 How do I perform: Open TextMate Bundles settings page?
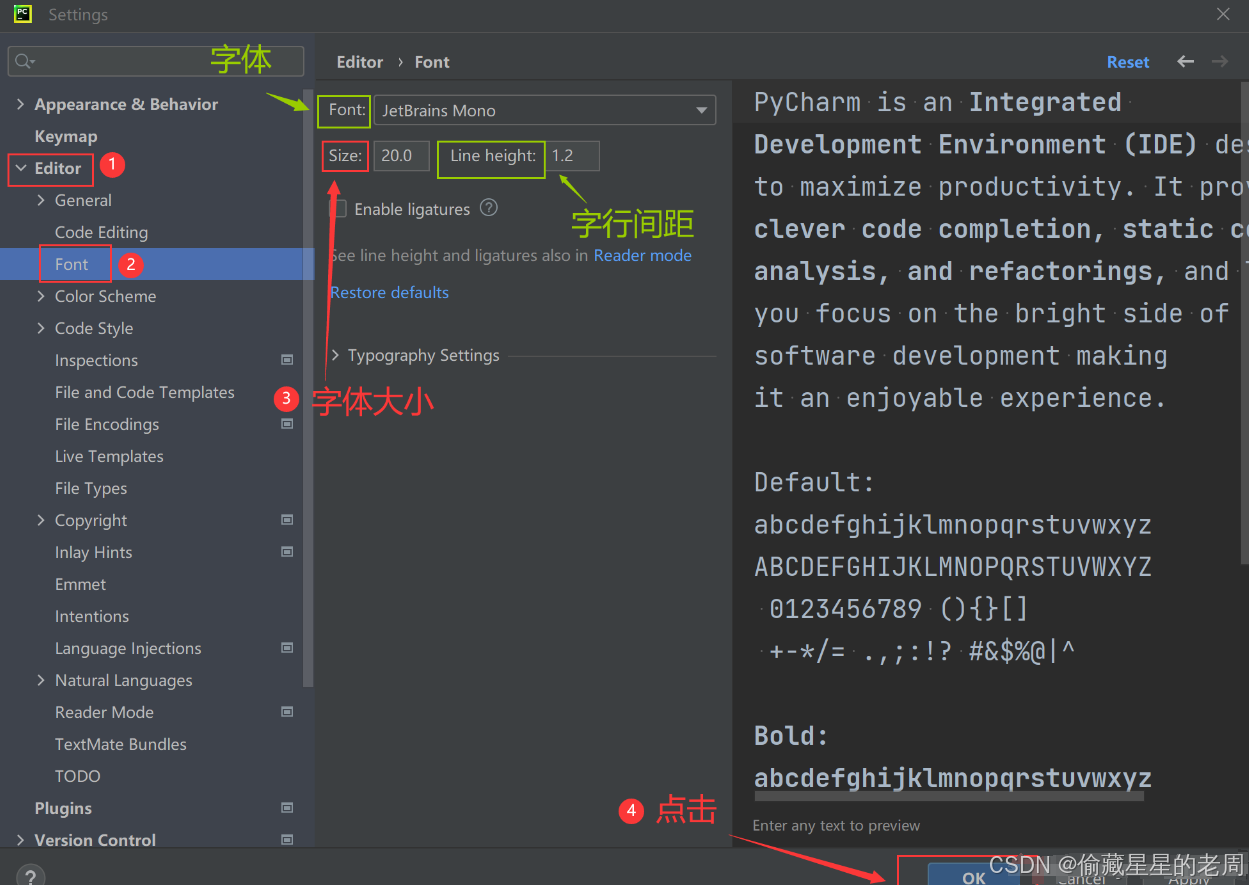[x=121, y=744]
